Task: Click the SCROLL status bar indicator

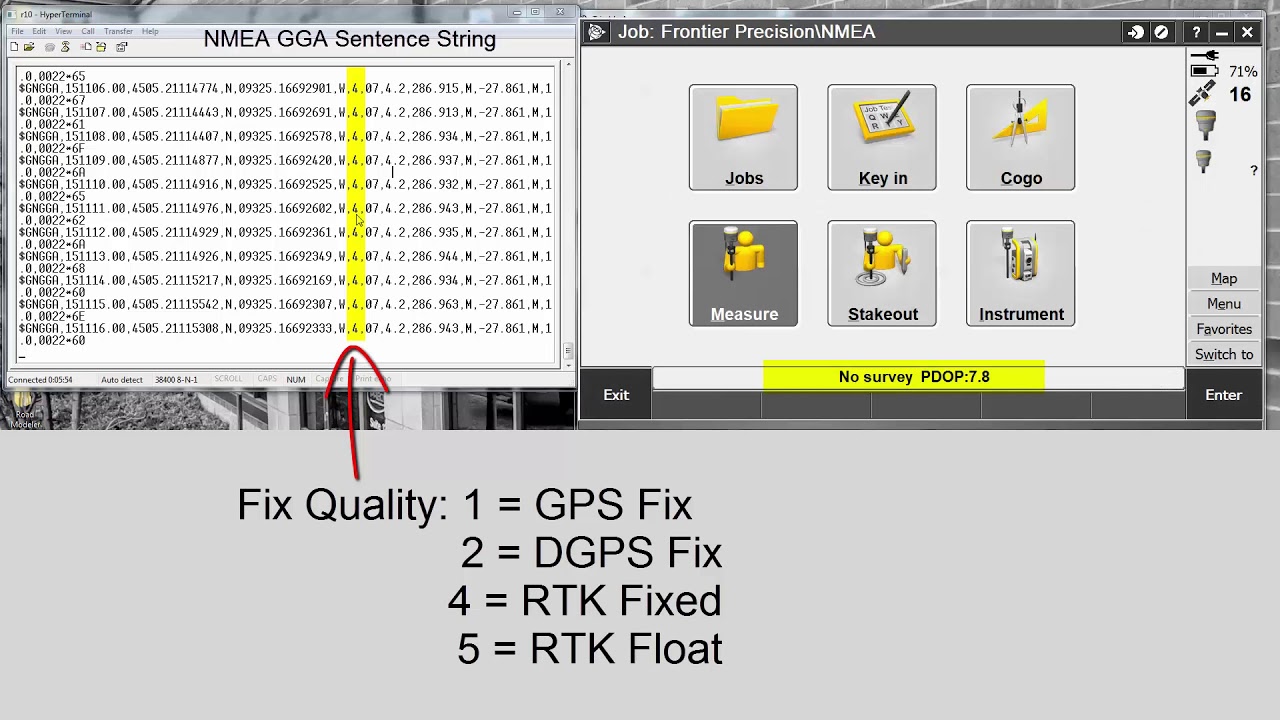Action: [x=228, y=379]
